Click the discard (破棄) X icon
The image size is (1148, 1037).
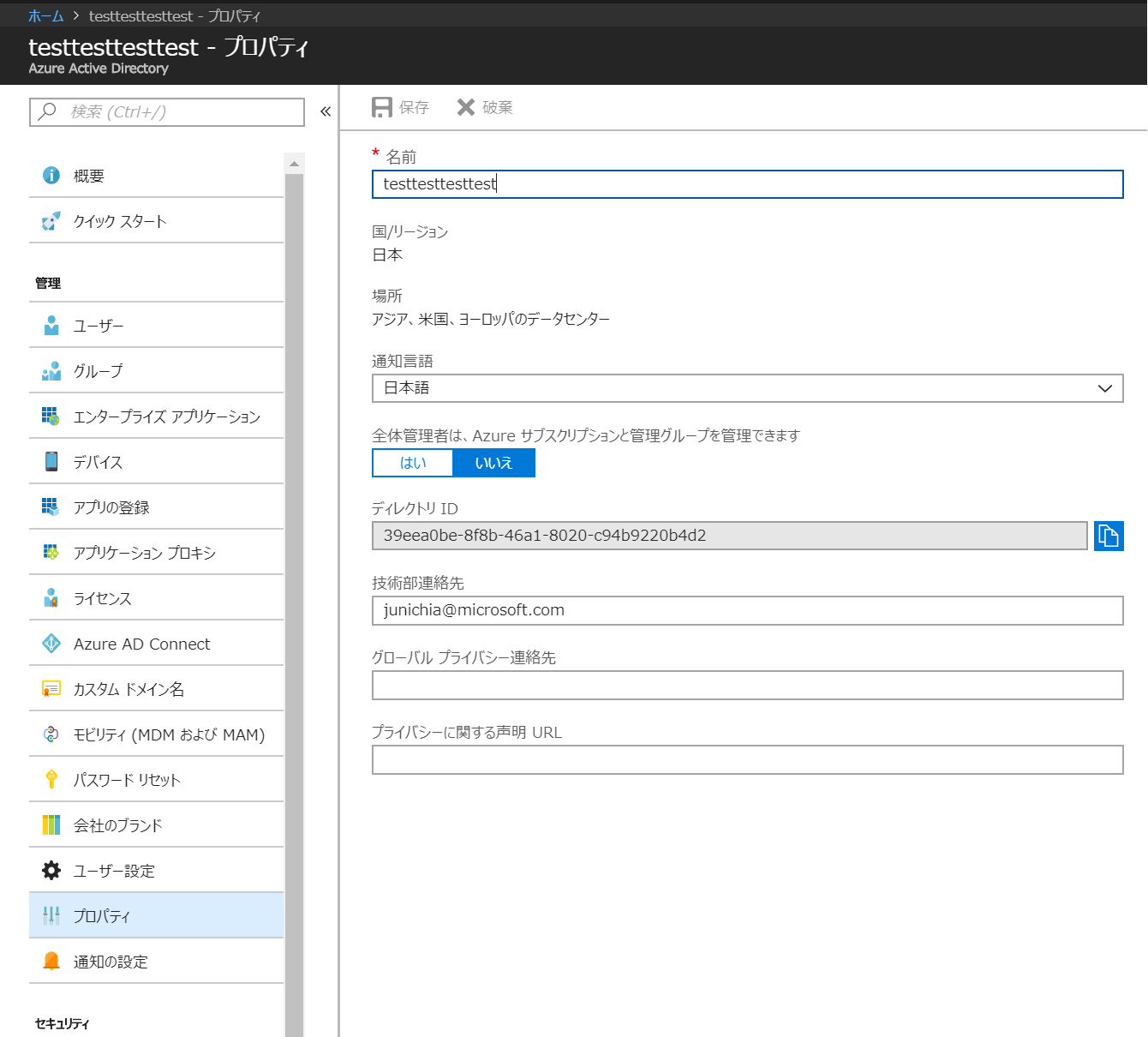pos(466,107)
